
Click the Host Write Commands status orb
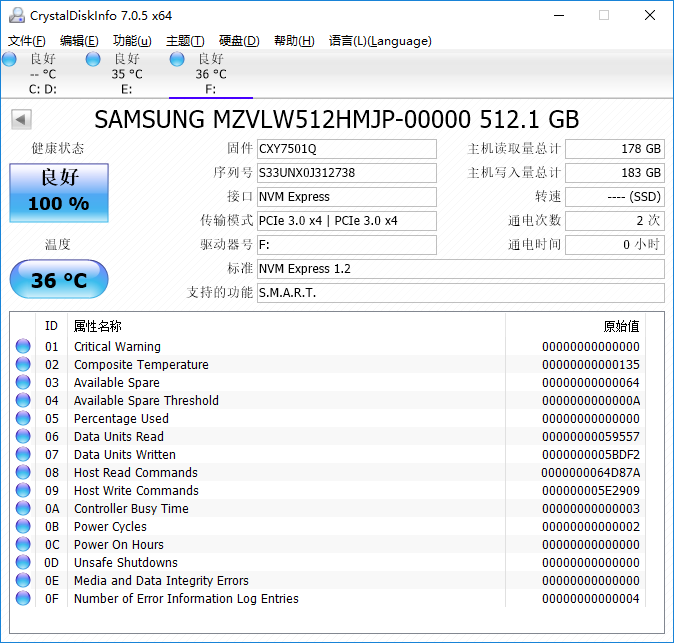[23, 490]
